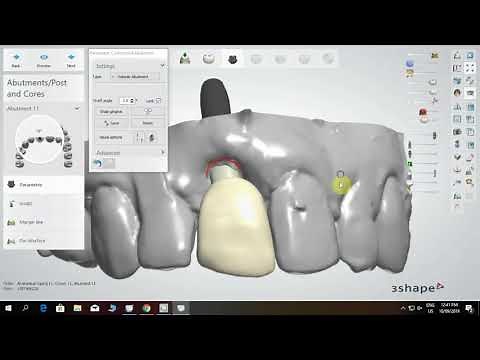Click the dark tooth icon beside sliders icon

[152, 137]
